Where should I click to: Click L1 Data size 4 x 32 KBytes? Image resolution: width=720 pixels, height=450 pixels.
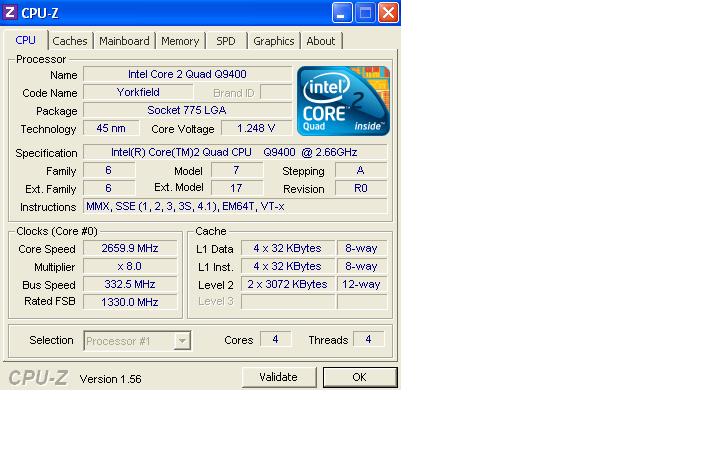(x=288, y=248)
